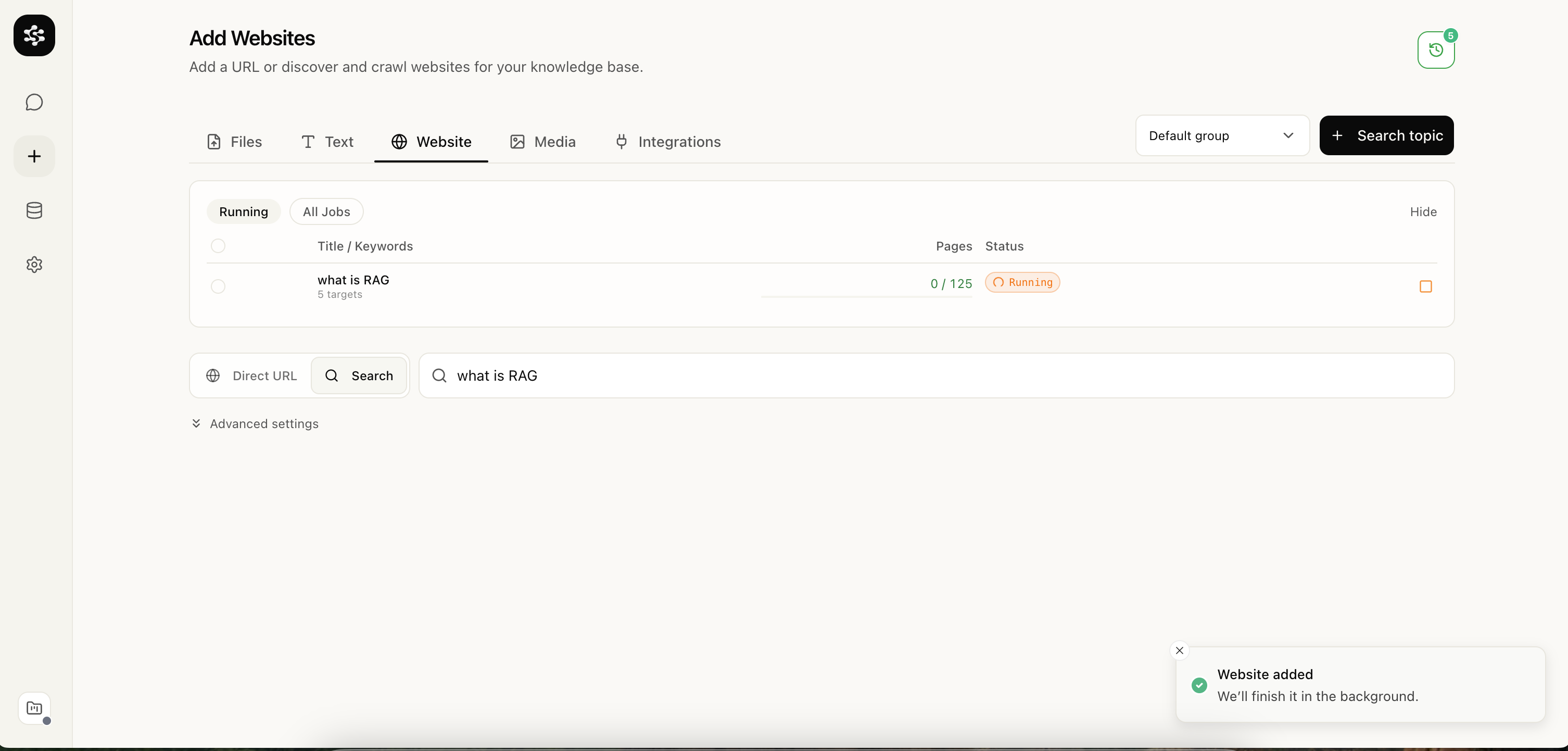Hide the jobs panel
Image resolution: width=1568 pixels, height=751 pixels.
tap(1423, 211)
